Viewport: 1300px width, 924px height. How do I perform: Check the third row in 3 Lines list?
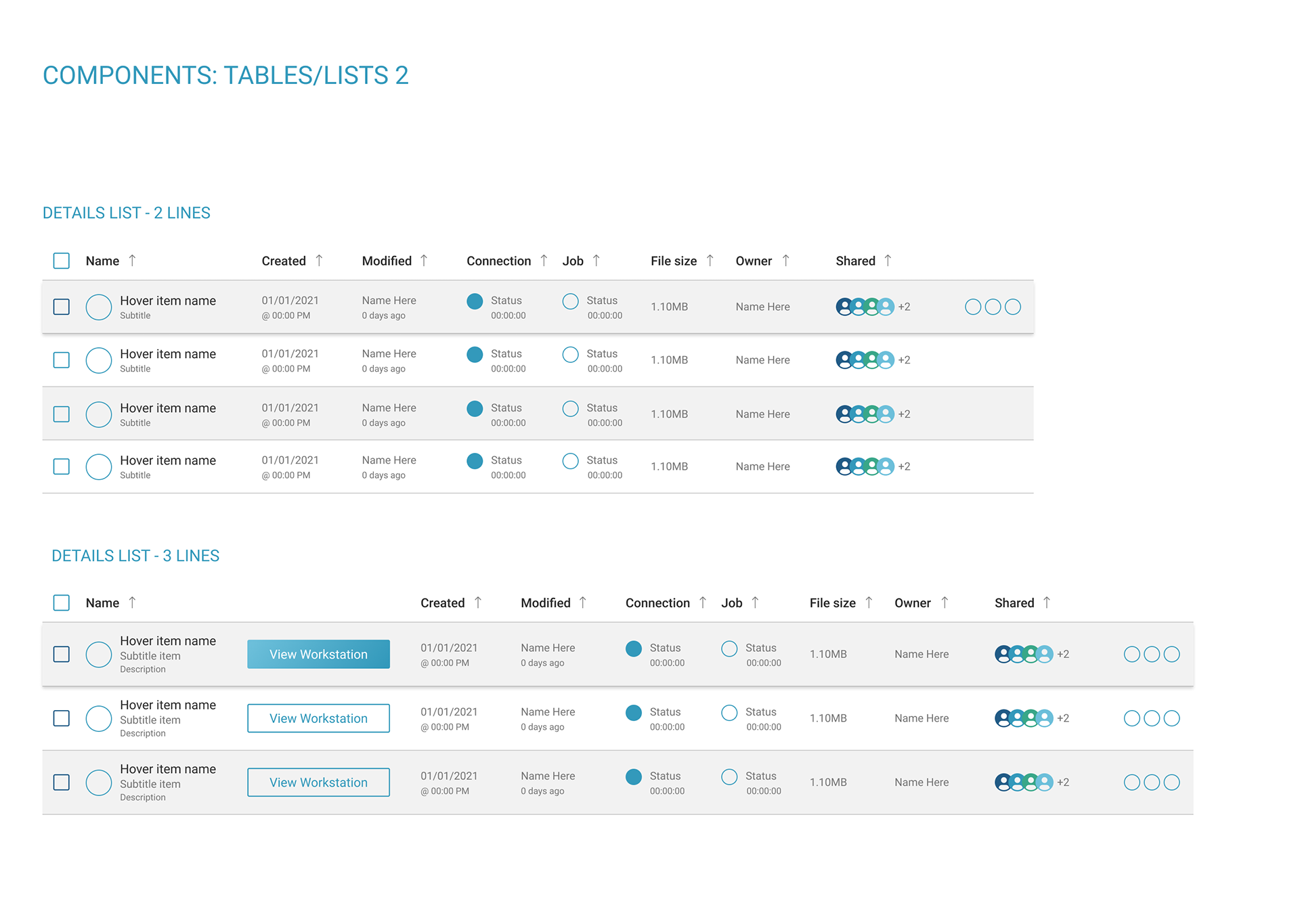62,783
